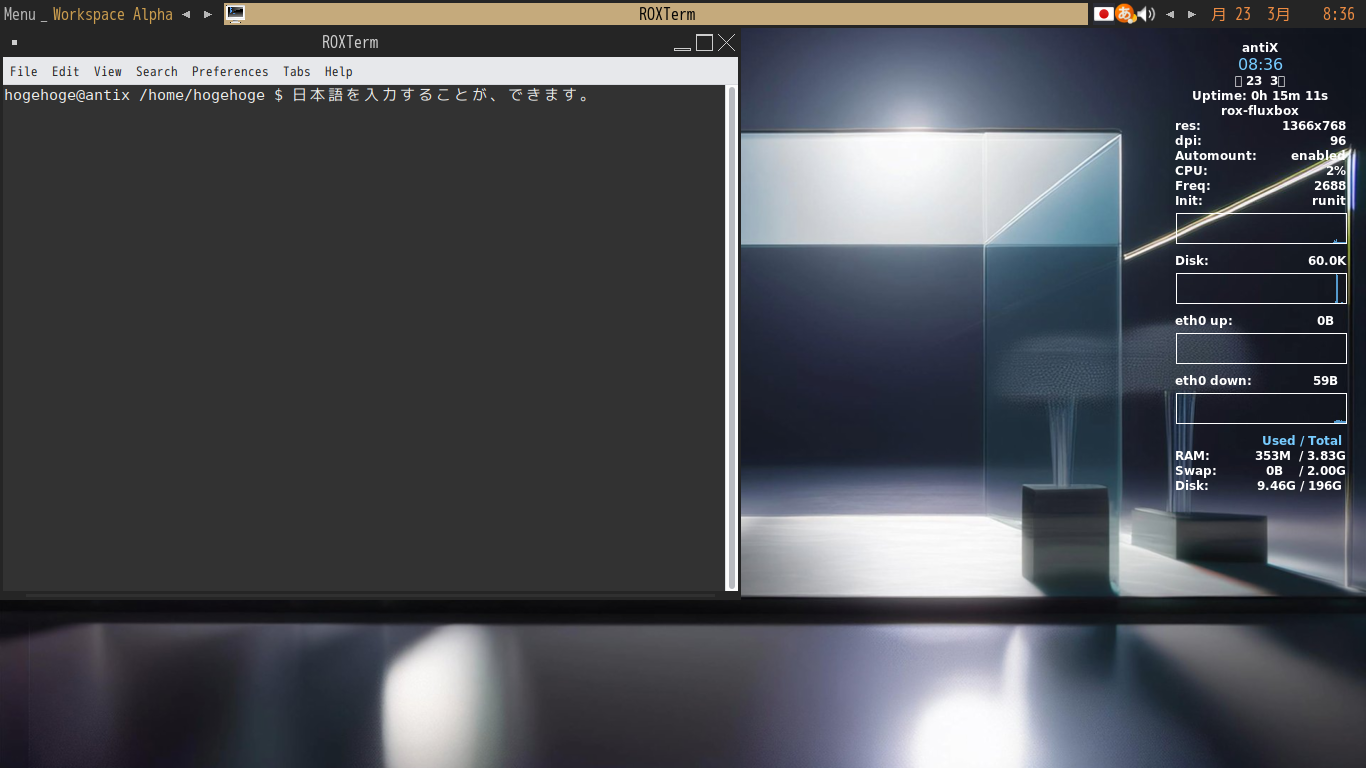This screenshot has width=1366, height=768.
Task: Open the Search menu in ROXTerm
Action: 157,71
